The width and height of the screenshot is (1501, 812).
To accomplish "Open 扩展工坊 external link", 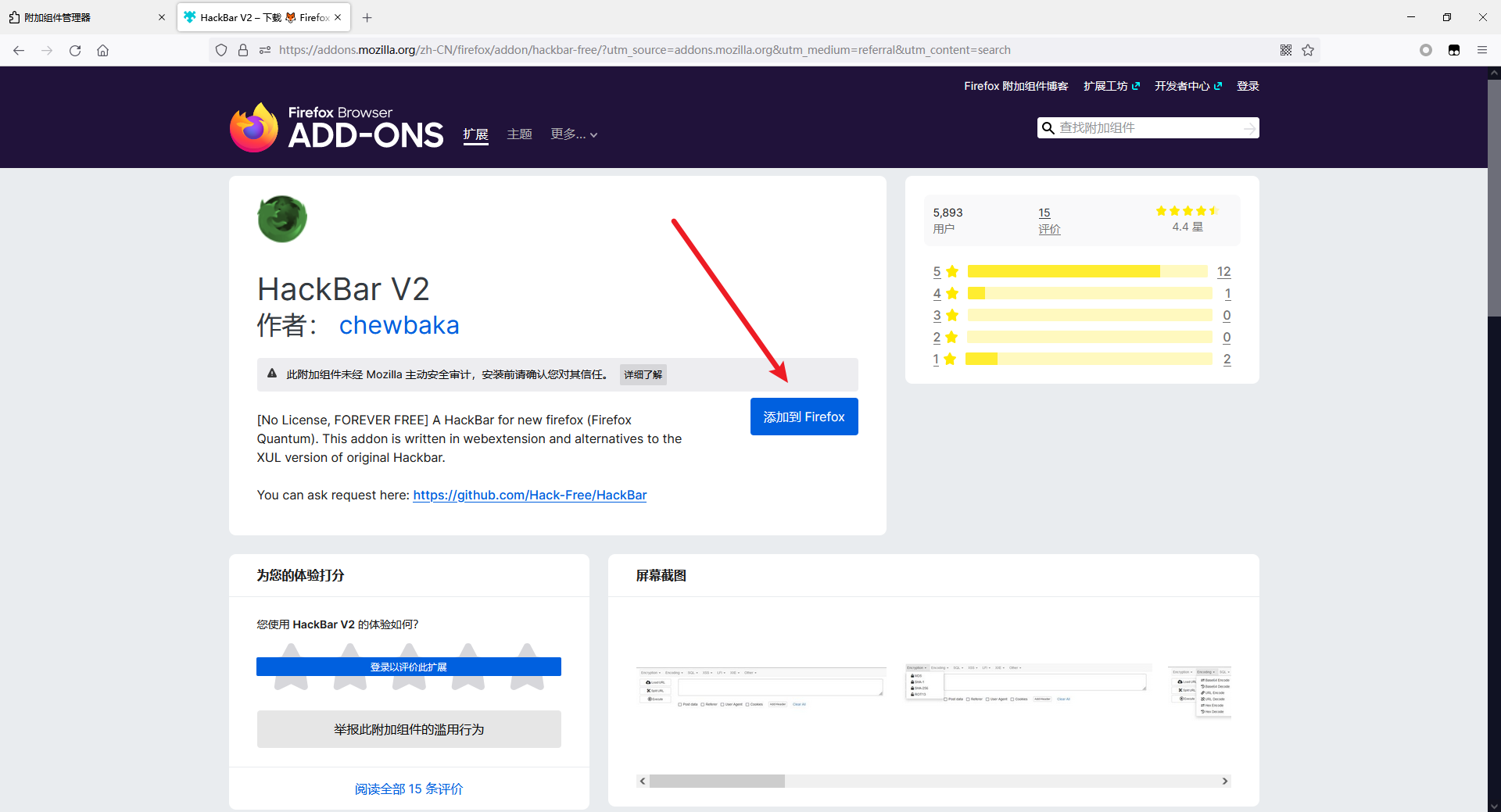I will coord(1112,86).
